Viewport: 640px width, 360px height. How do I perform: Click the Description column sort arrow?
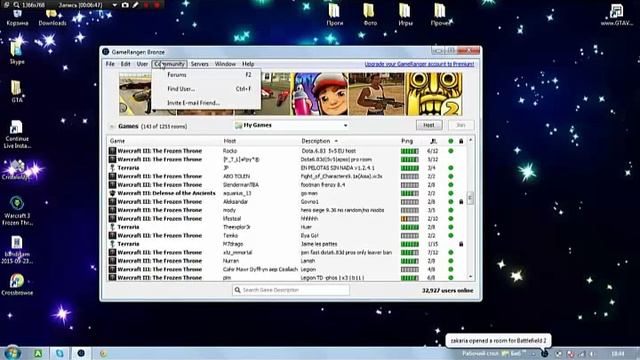coord(336,141)
